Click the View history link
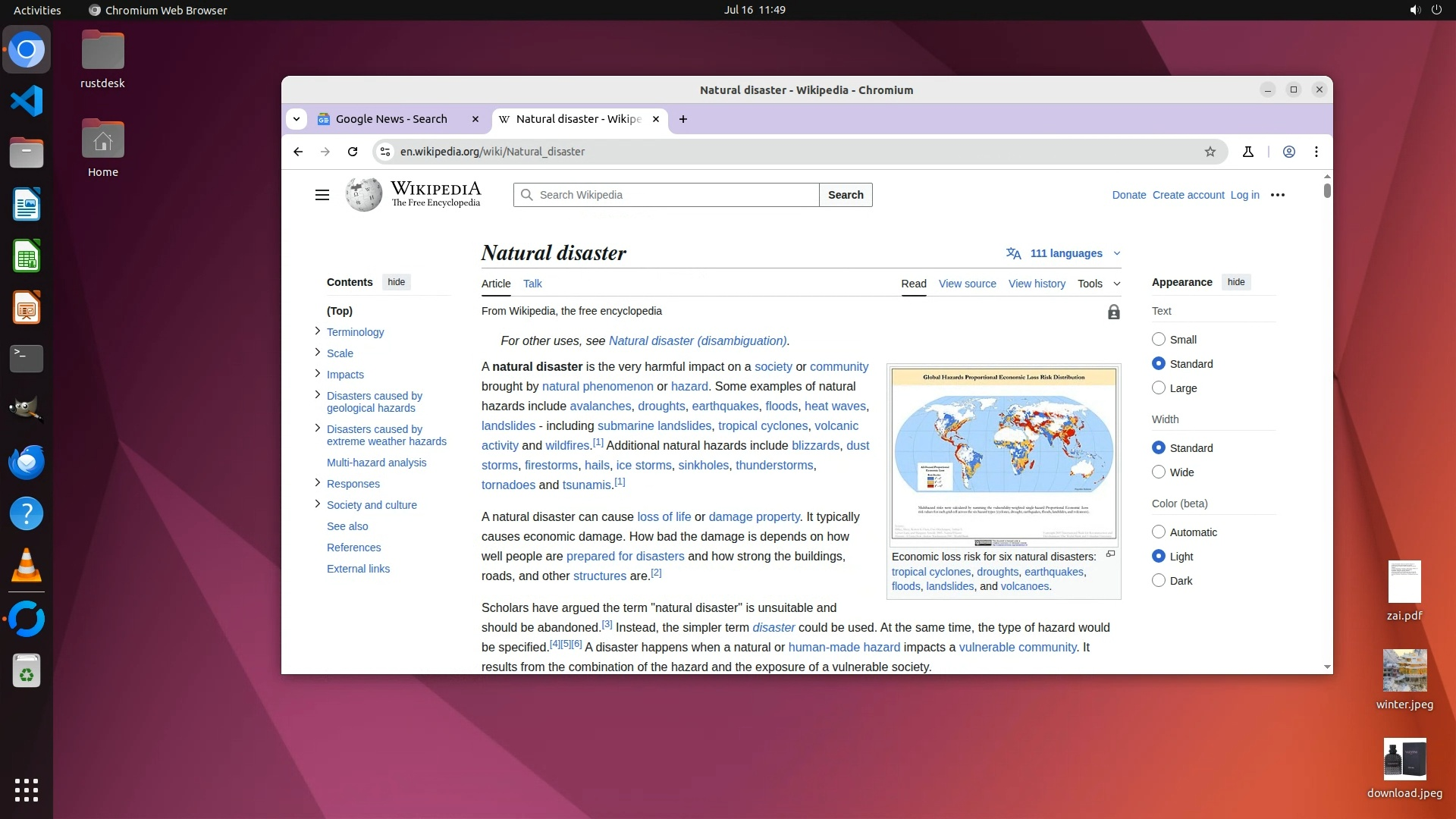This screenshot has width=1456, height=819. click(1037, 284)
